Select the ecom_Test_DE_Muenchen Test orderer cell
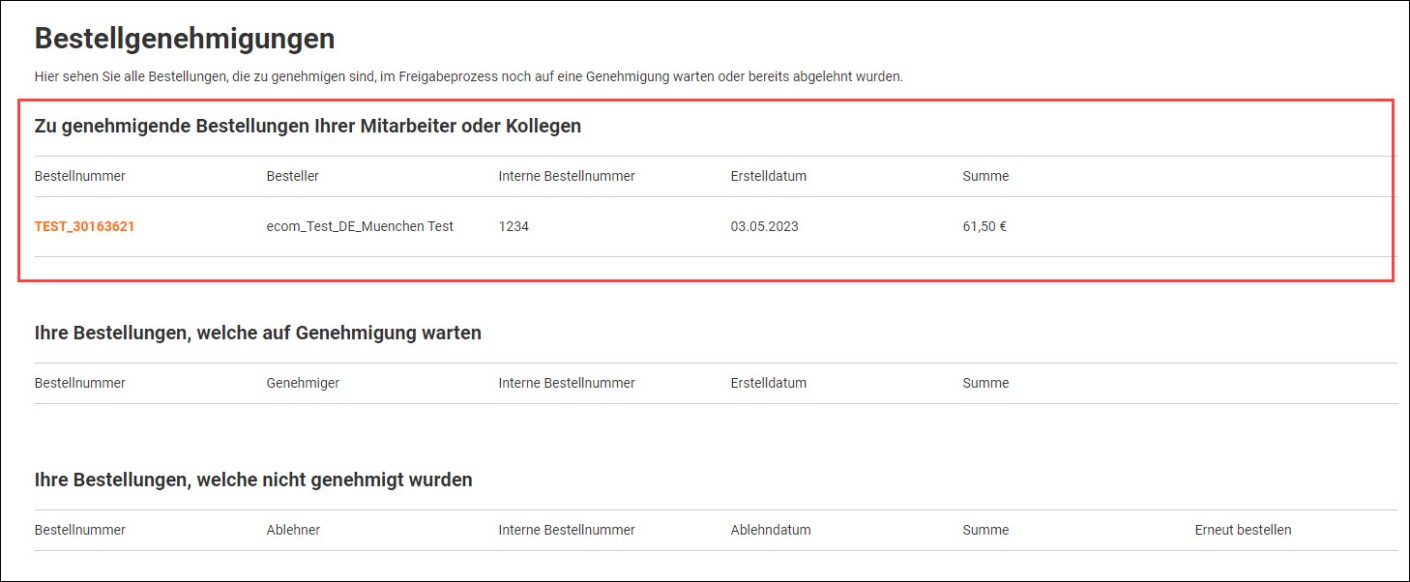The image size is (1410, 582). tap(360, 227)
